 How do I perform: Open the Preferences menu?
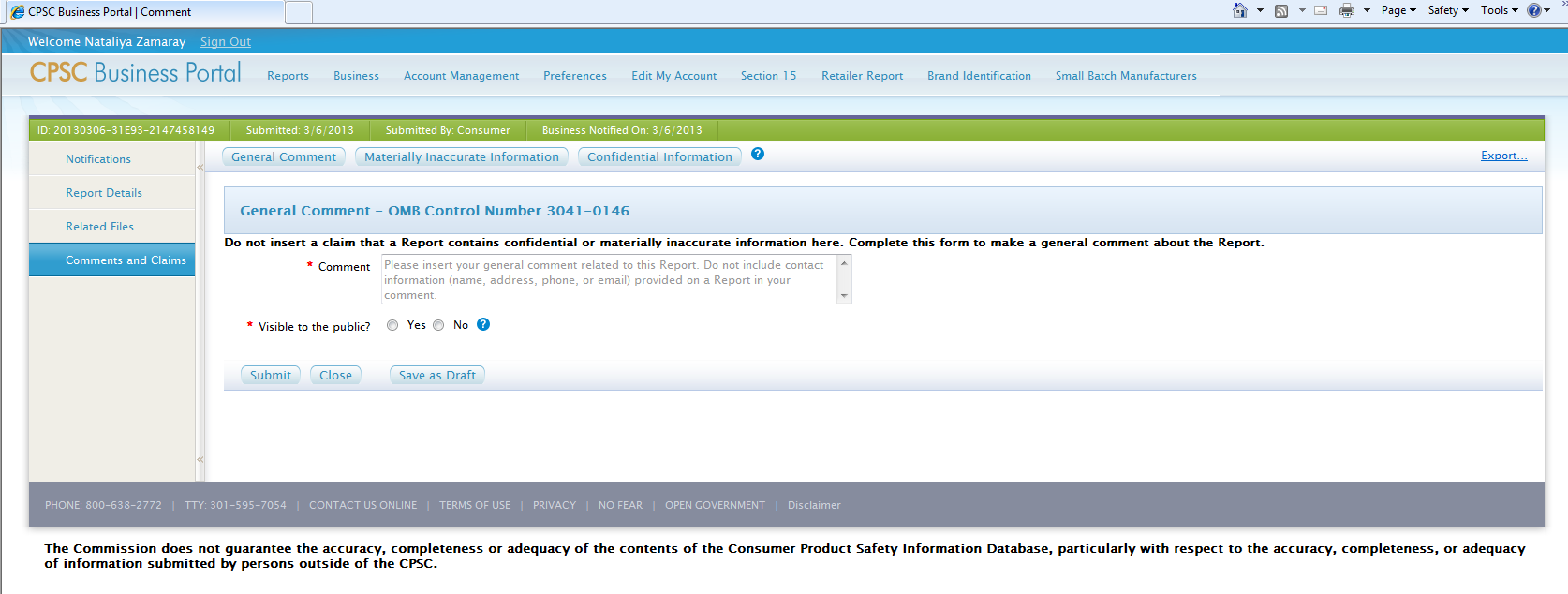(575, 76)
